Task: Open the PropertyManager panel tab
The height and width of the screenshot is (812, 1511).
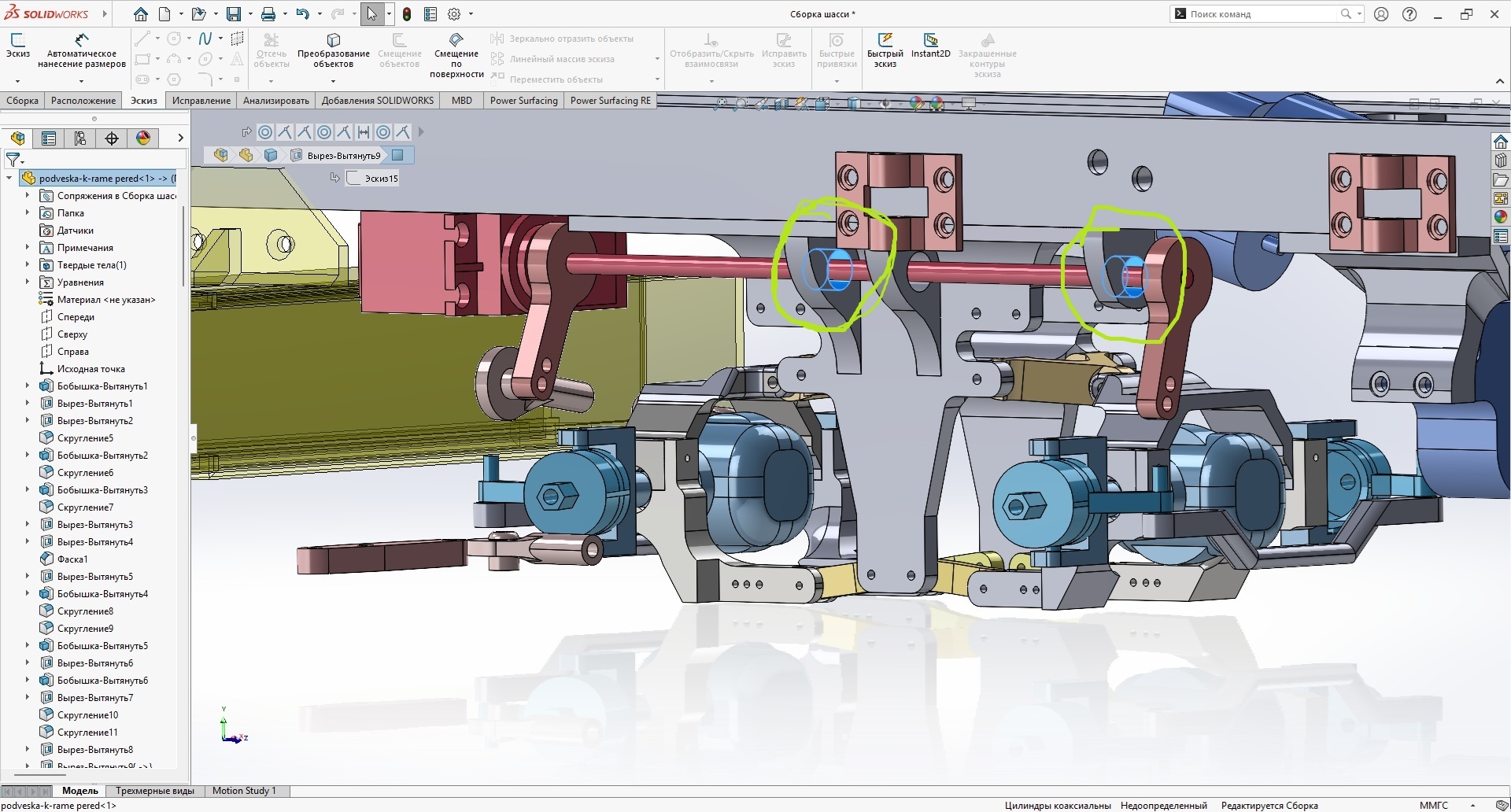Action: coord(49,138)
